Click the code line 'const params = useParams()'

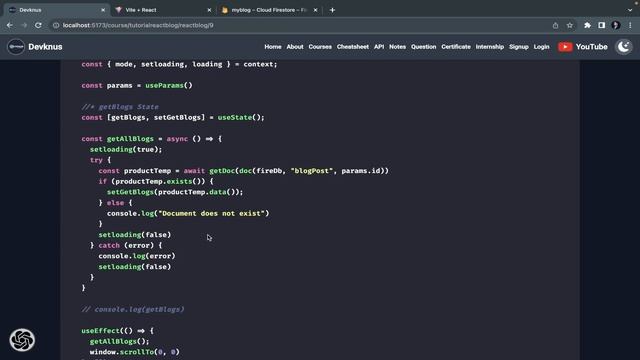coord(137,85)
